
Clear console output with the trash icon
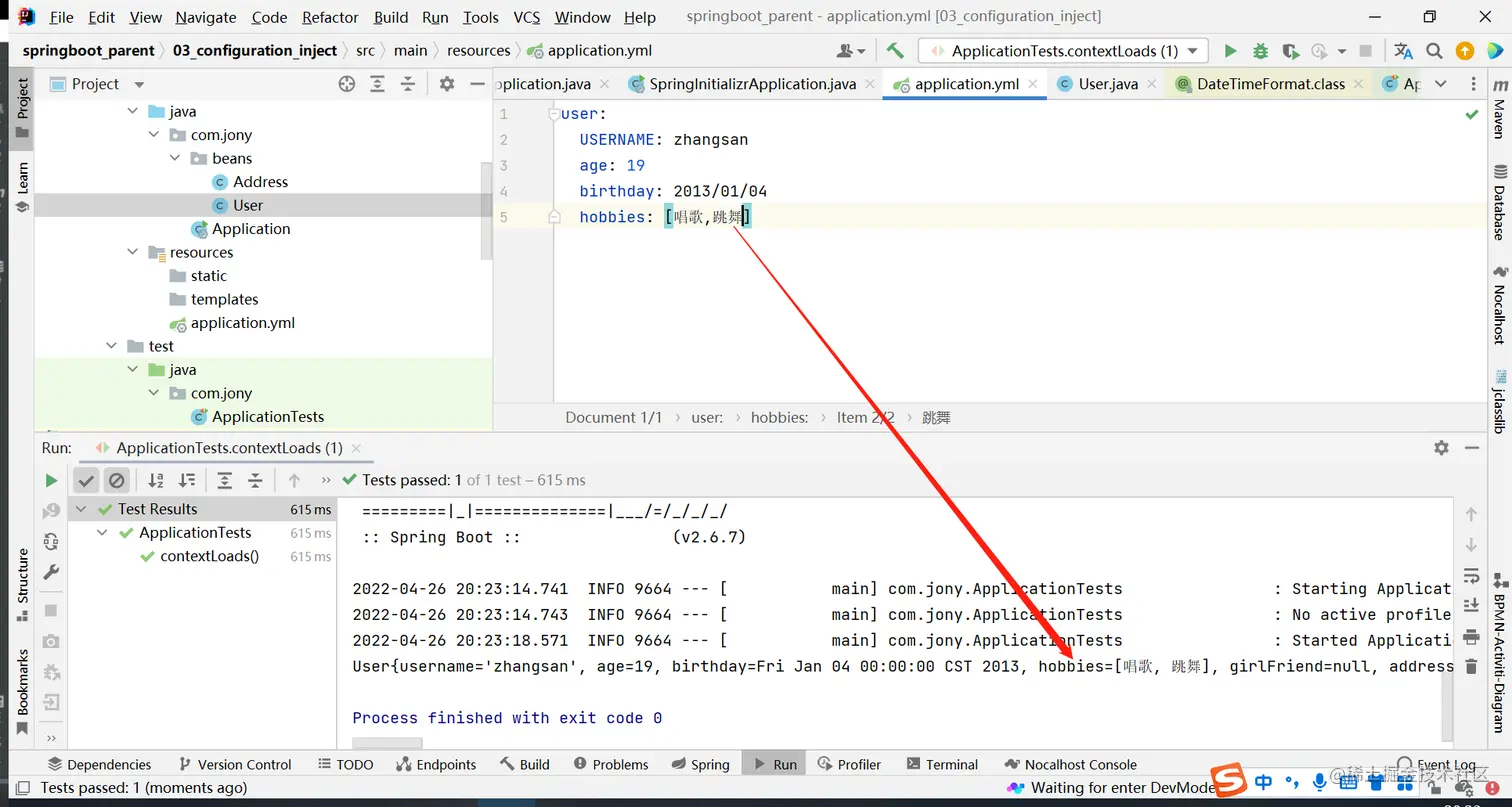point(1471,666)
